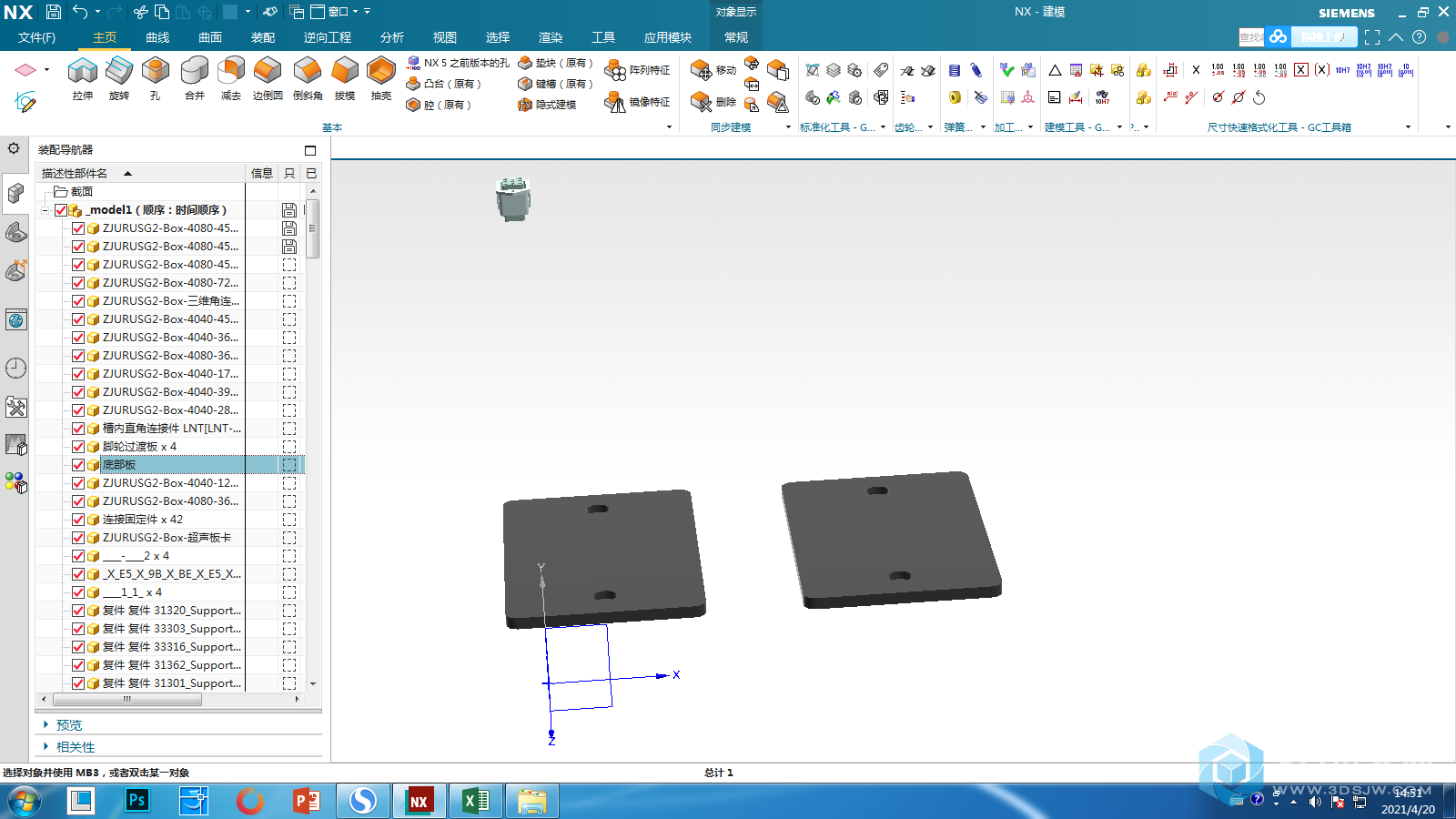Switch to the 曲面 ribbon tab
This screenshot has height=819, width=1456.
[x=210, y=37]
